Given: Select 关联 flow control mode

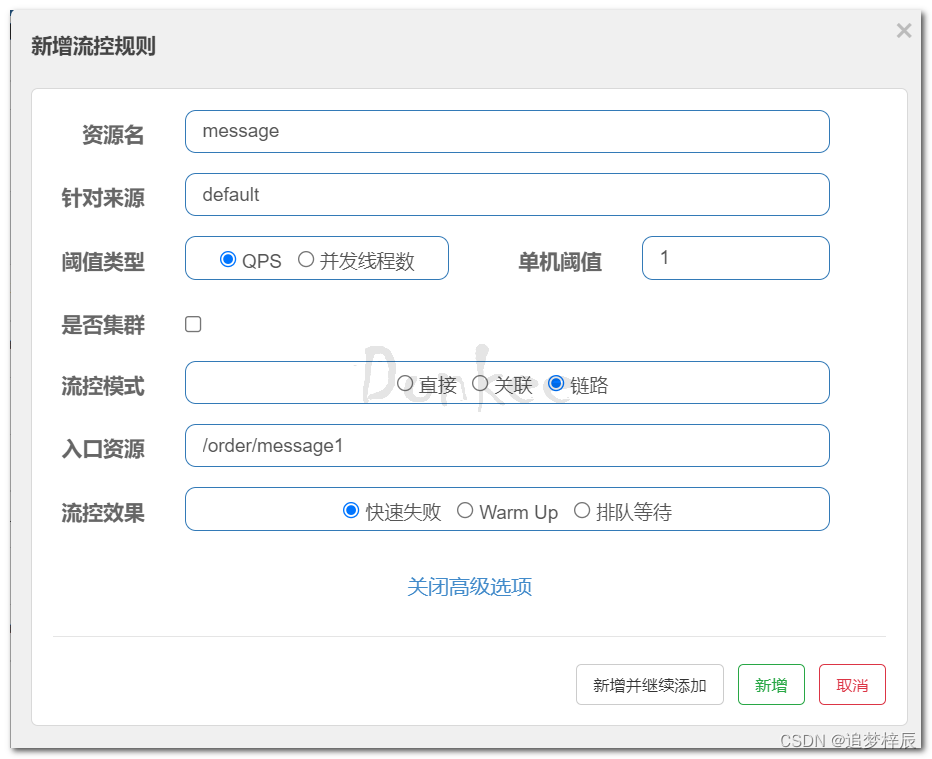Looking at the screenshot, I should pos(480,383).
